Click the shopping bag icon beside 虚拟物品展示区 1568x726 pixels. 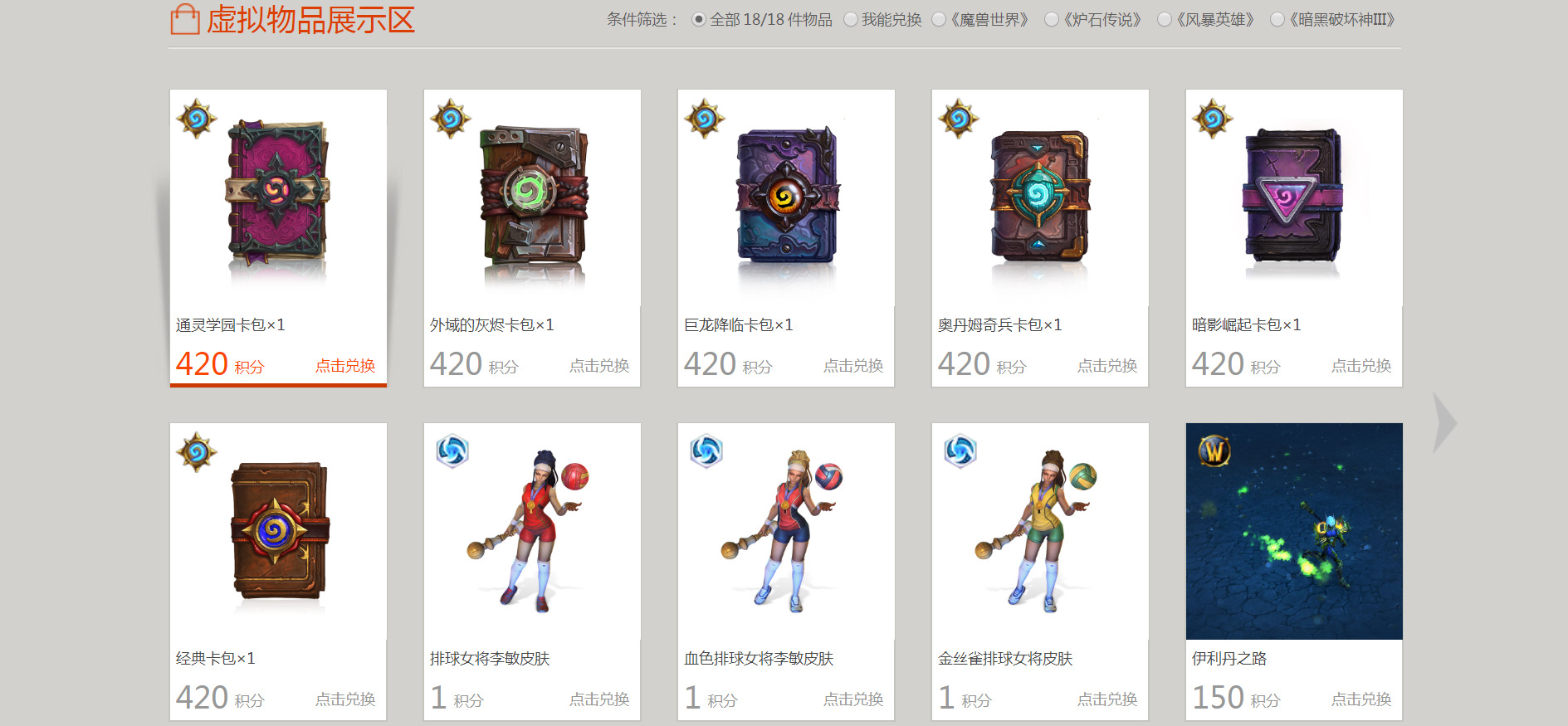pos(184,19)
